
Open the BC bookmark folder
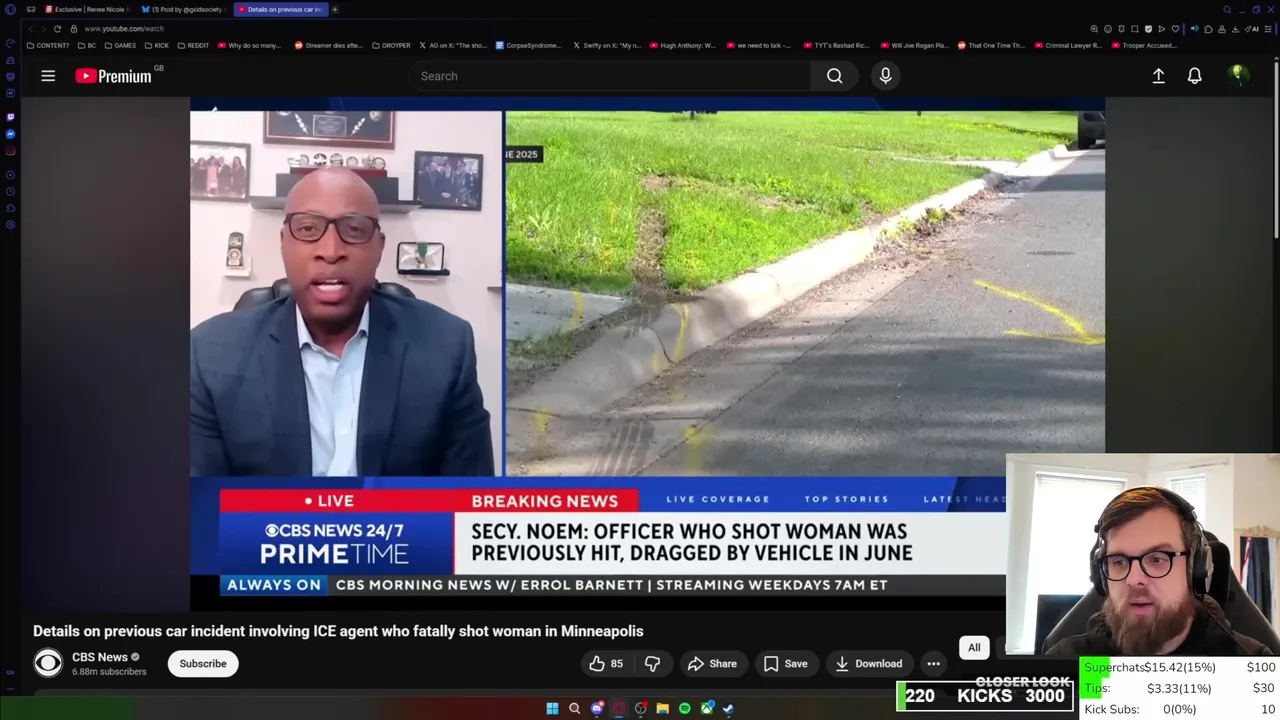pyautogui.click(x=87, y=45)
